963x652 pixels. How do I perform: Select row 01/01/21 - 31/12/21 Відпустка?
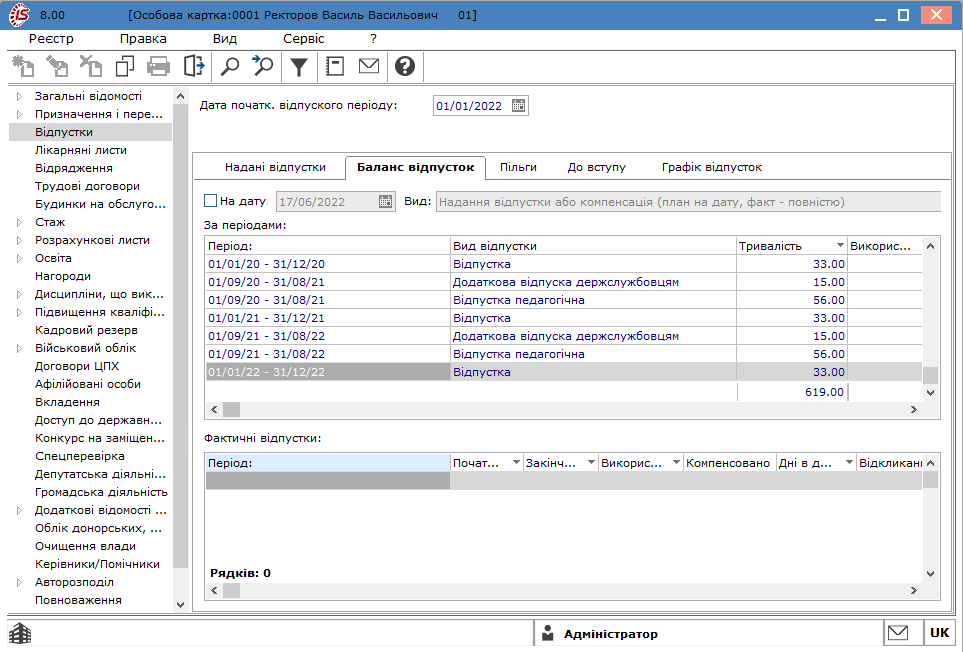(x=564, y=318)
